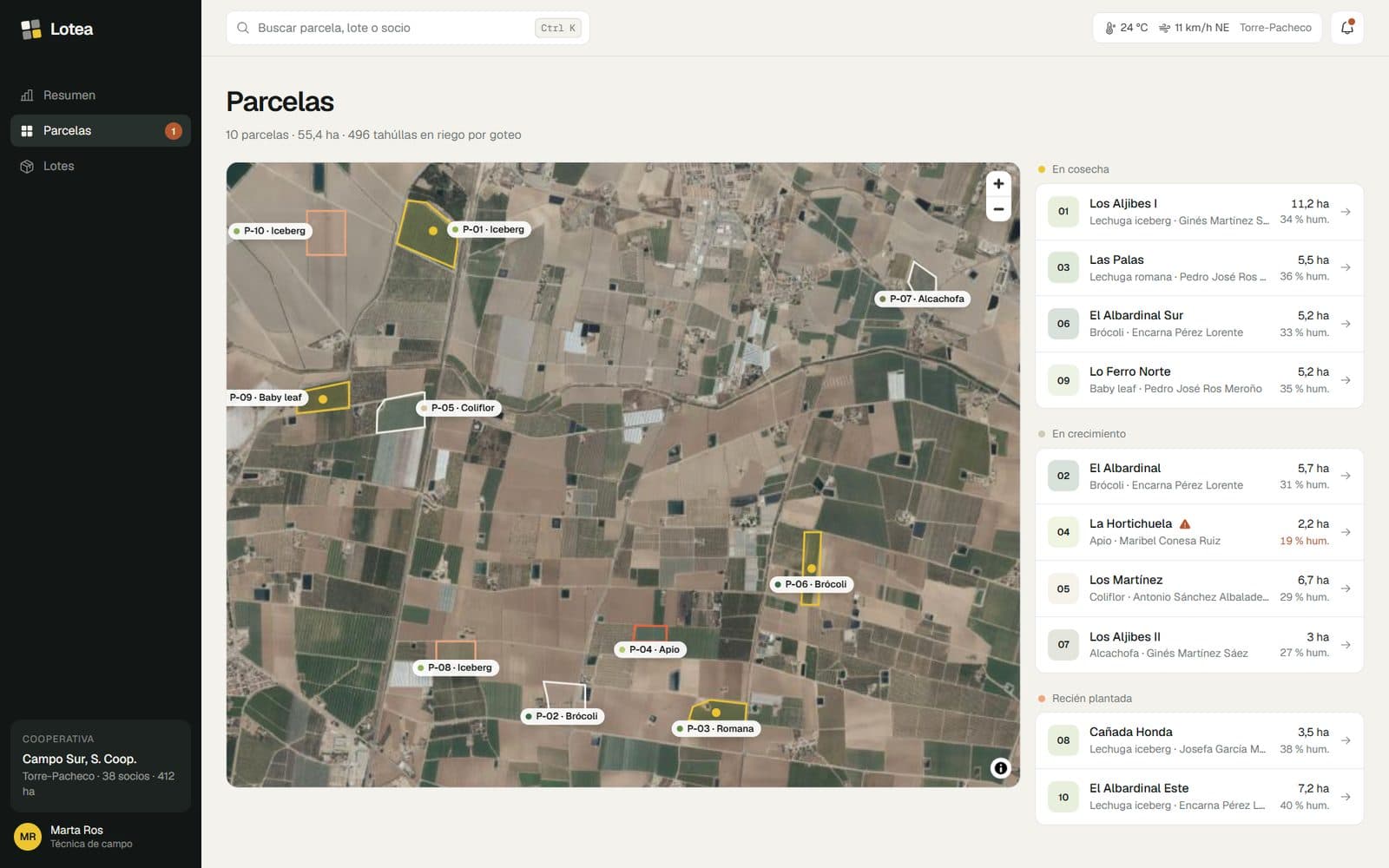Select the P-10 Iceberg map label
1389x868 pixels.
coord(270,231)
